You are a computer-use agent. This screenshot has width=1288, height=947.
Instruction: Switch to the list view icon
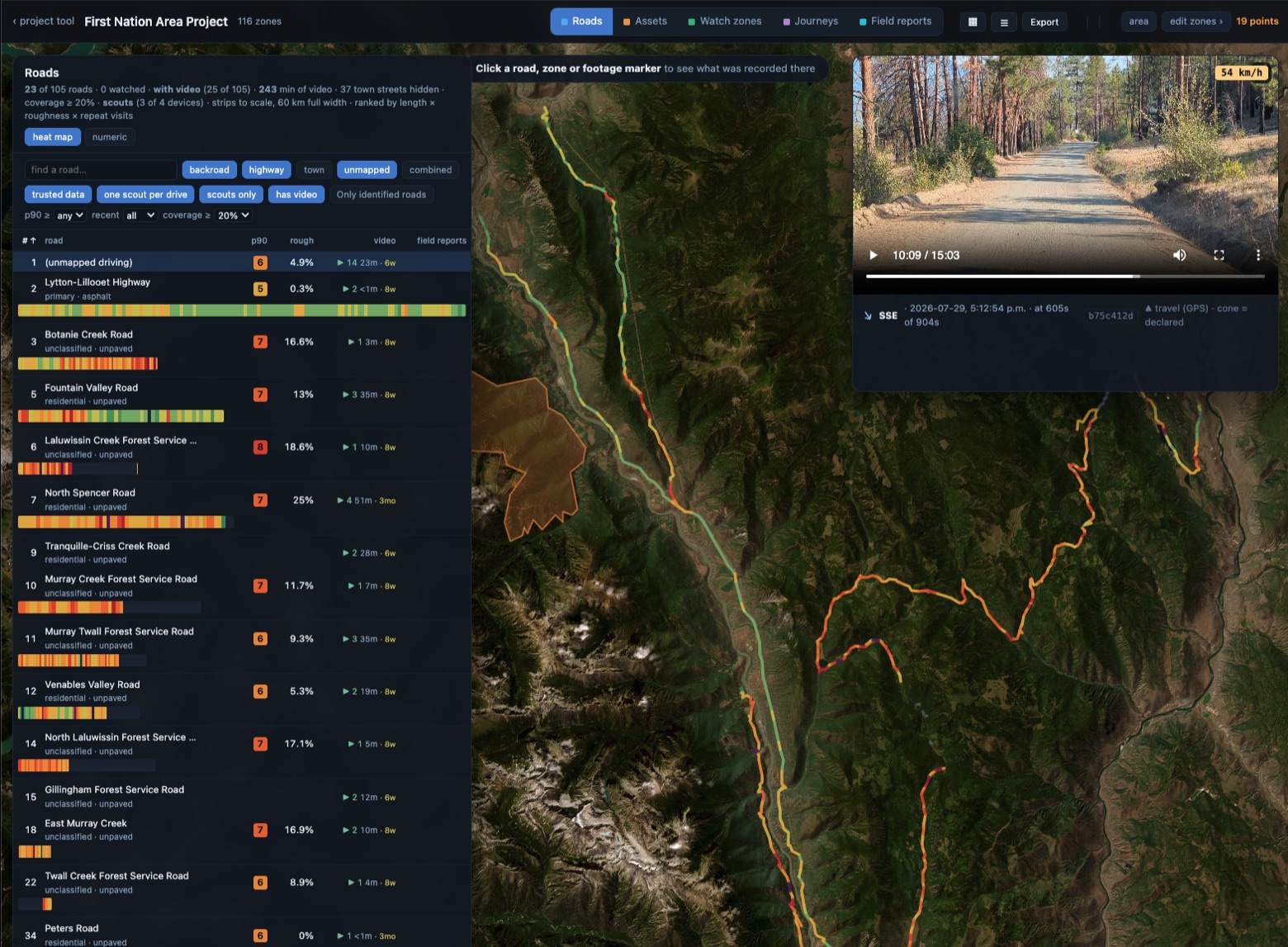1004,22
